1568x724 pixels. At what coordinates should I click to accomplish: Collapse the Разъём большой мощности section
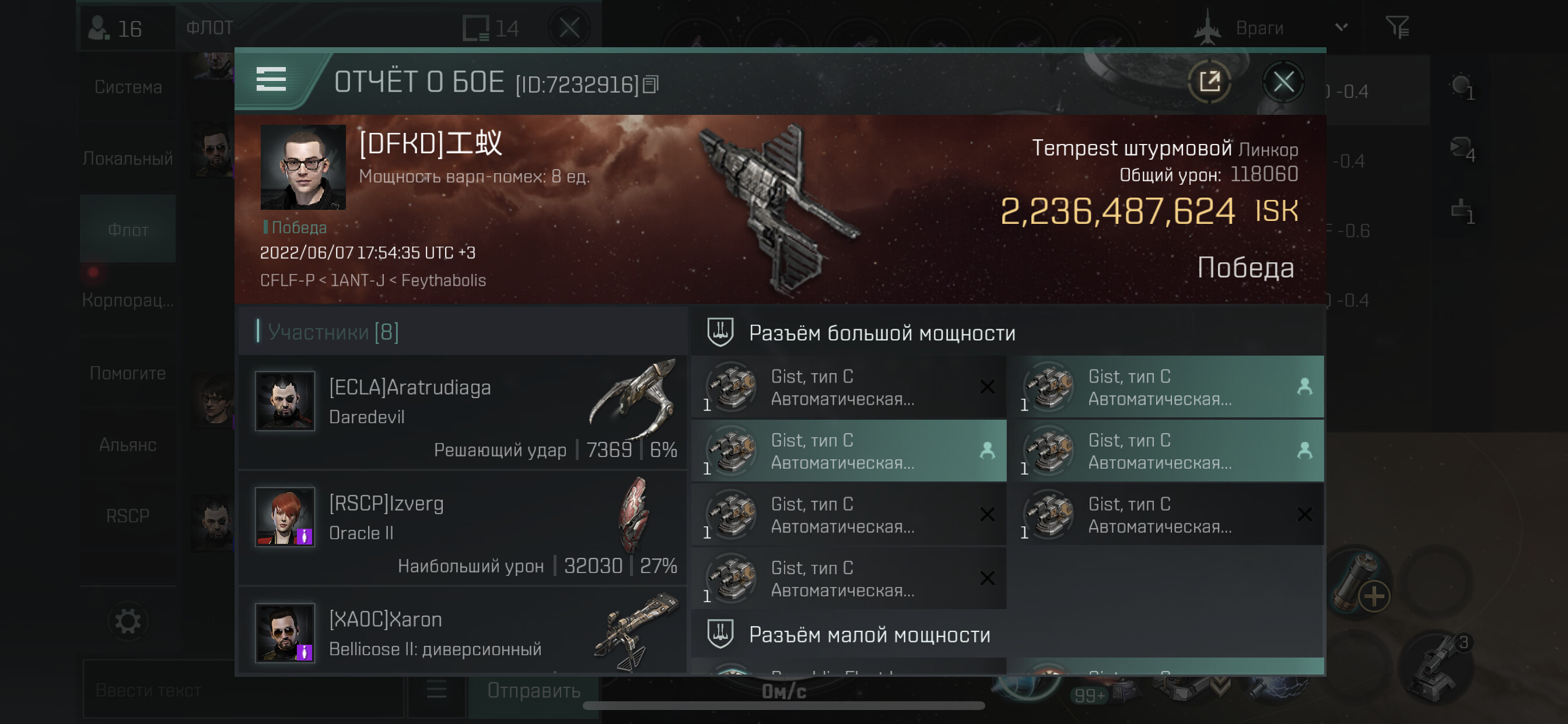tap(1007, 333)
